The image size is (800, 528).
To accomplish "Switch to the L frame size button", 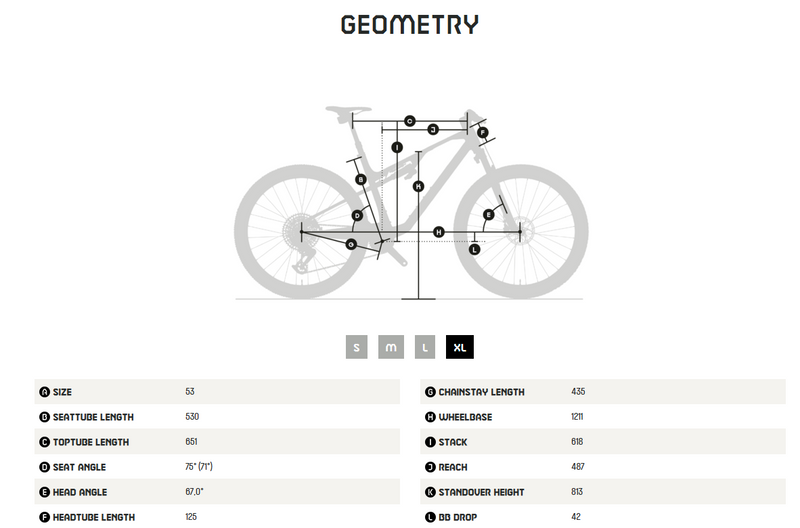I will point(425,347).
